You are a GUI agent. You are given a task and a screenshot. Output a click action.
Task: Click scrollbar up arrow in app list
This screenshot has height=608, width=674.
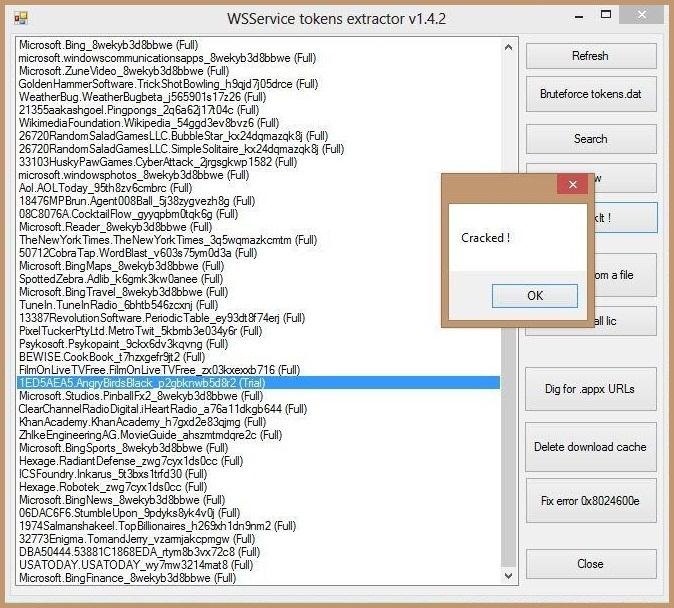pos(509,47)
